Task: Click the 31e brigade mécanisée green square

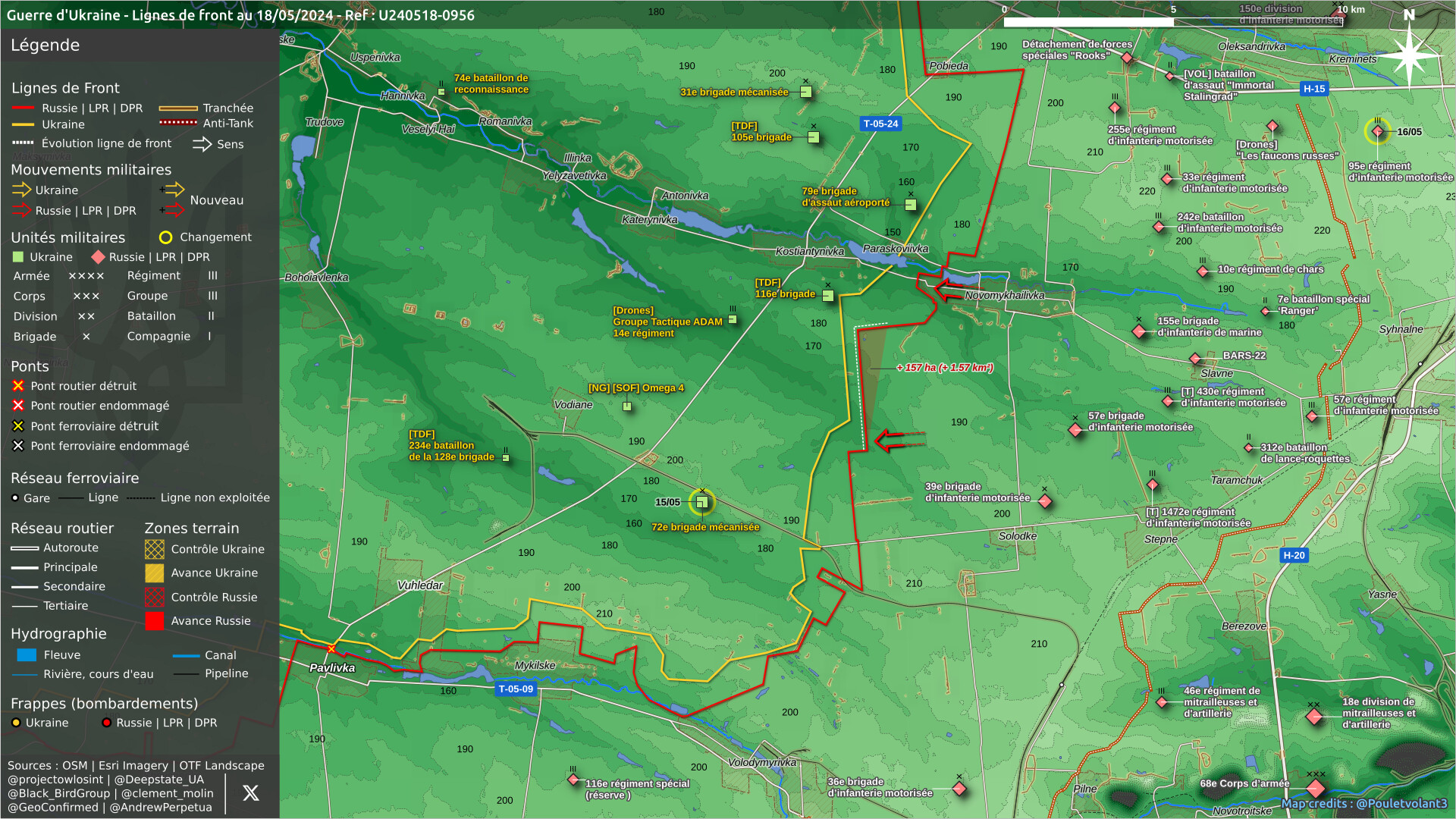Action: coord(806,92)
